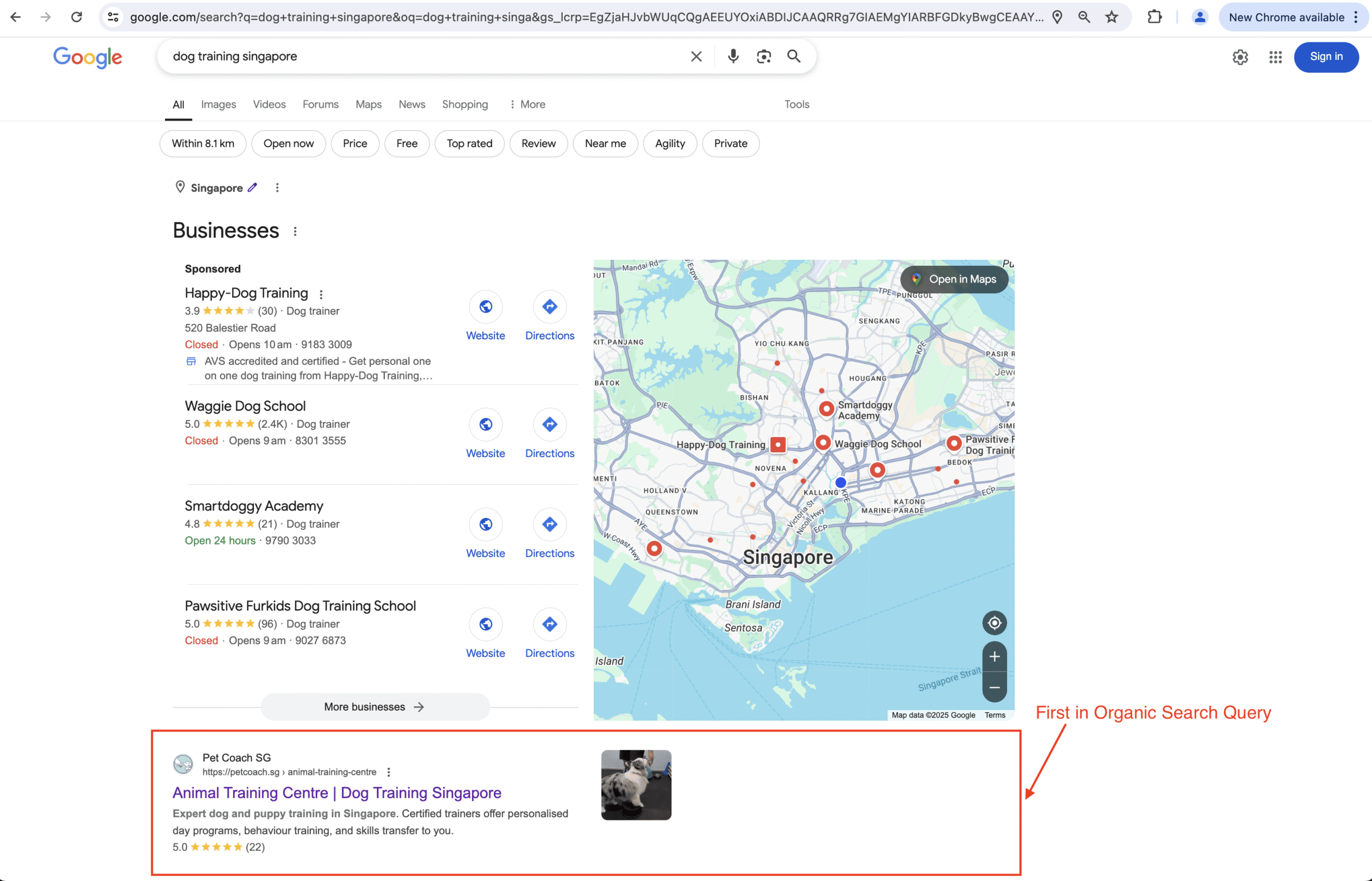Open the Businesses section options menu

tap(295, 230)
